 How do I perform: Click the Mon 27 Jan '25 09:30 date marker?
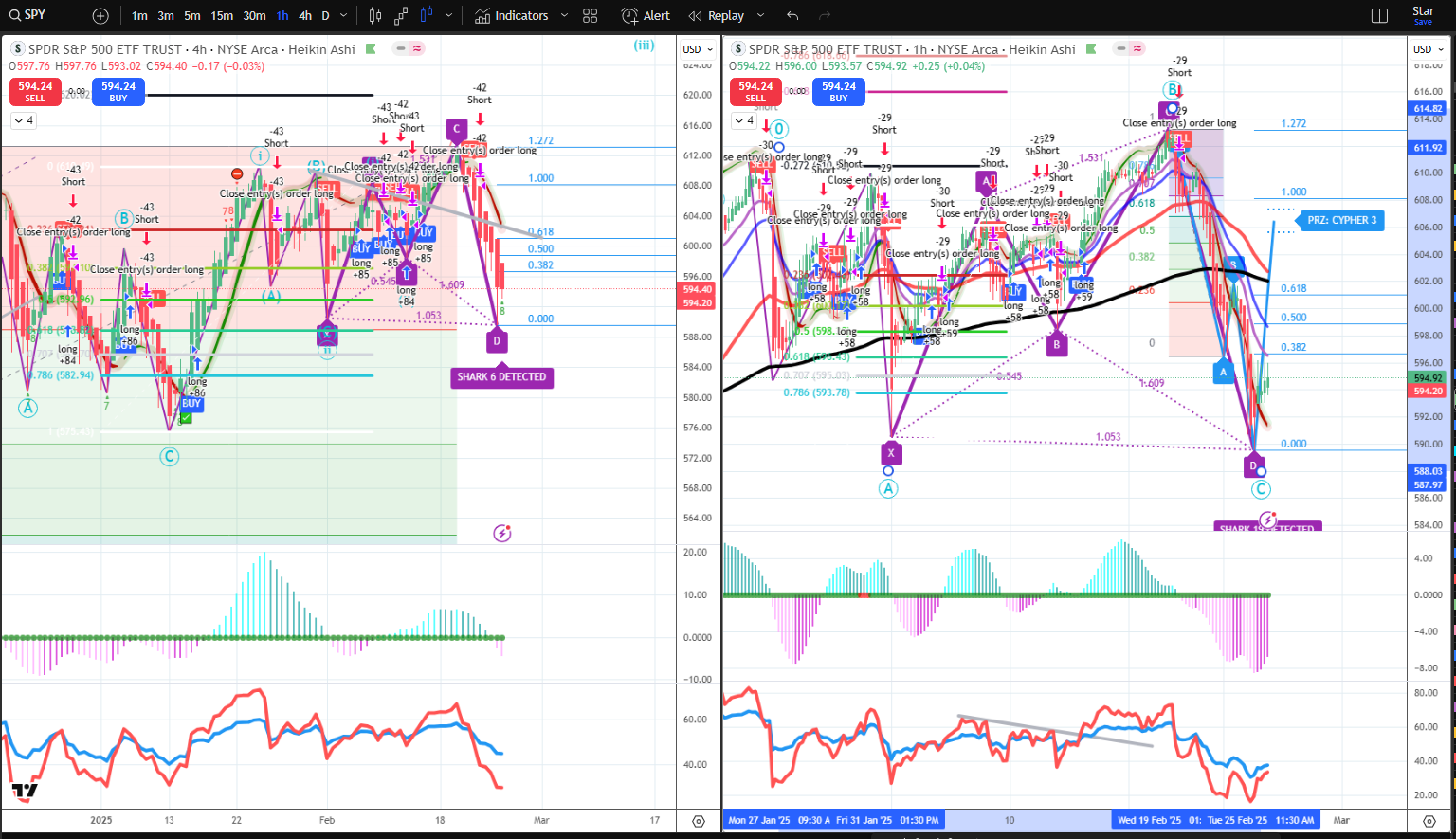pos(779,820)
